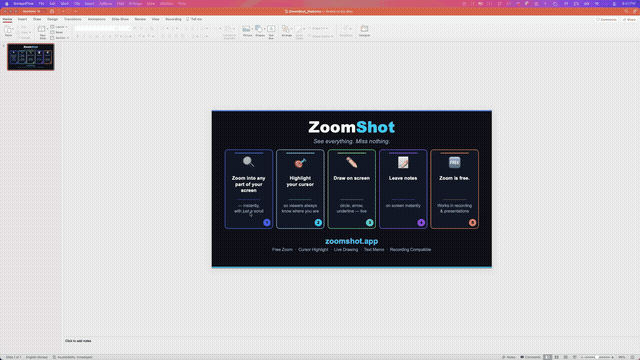Open the Layout dropdown
Viewport: 640px width, 360px height.
(x=59, y=27)
